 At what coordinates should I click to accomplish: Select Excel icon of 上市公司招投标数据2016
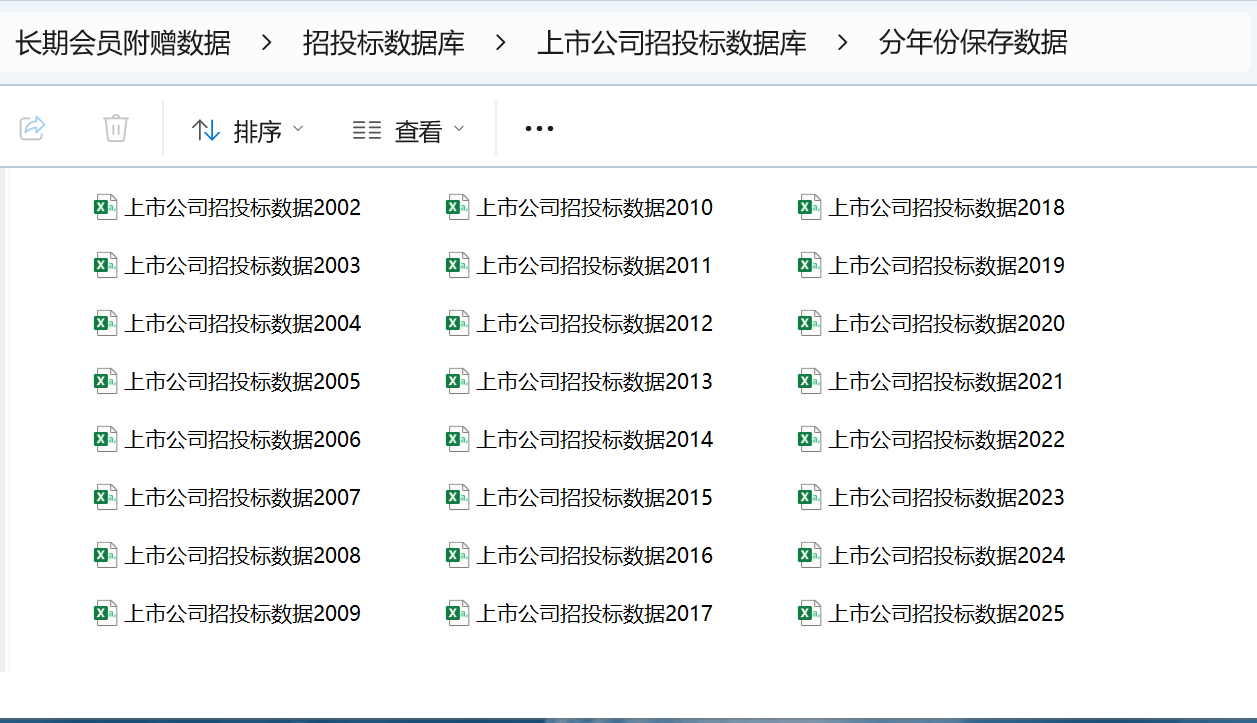tap(458, 555)
